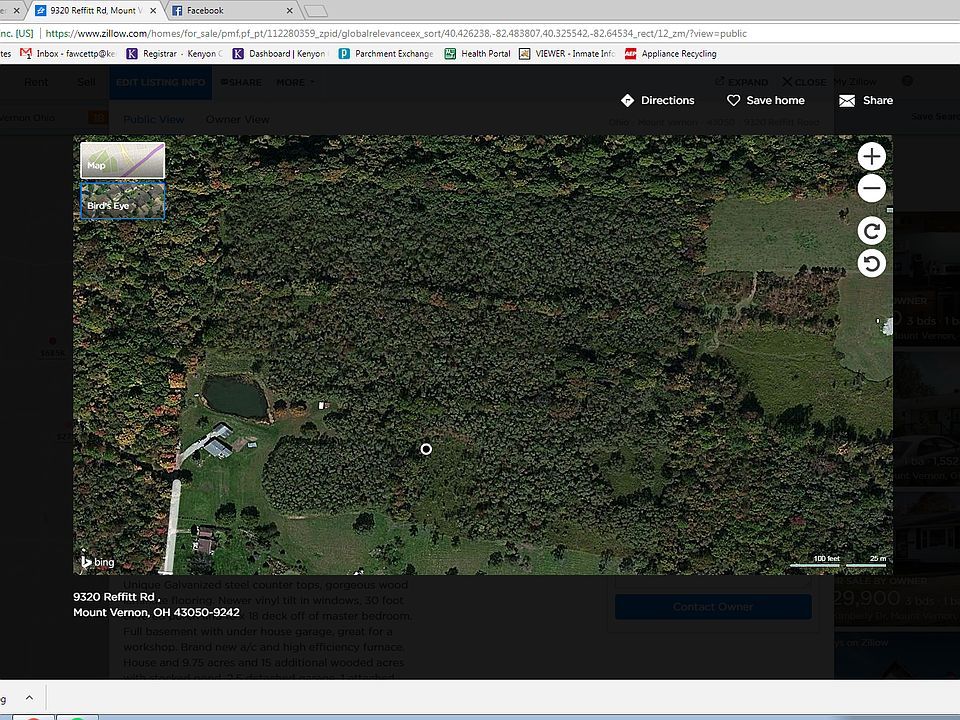Close the Facebook tab
The image size is (960, 720).
[x=290, y=10]
